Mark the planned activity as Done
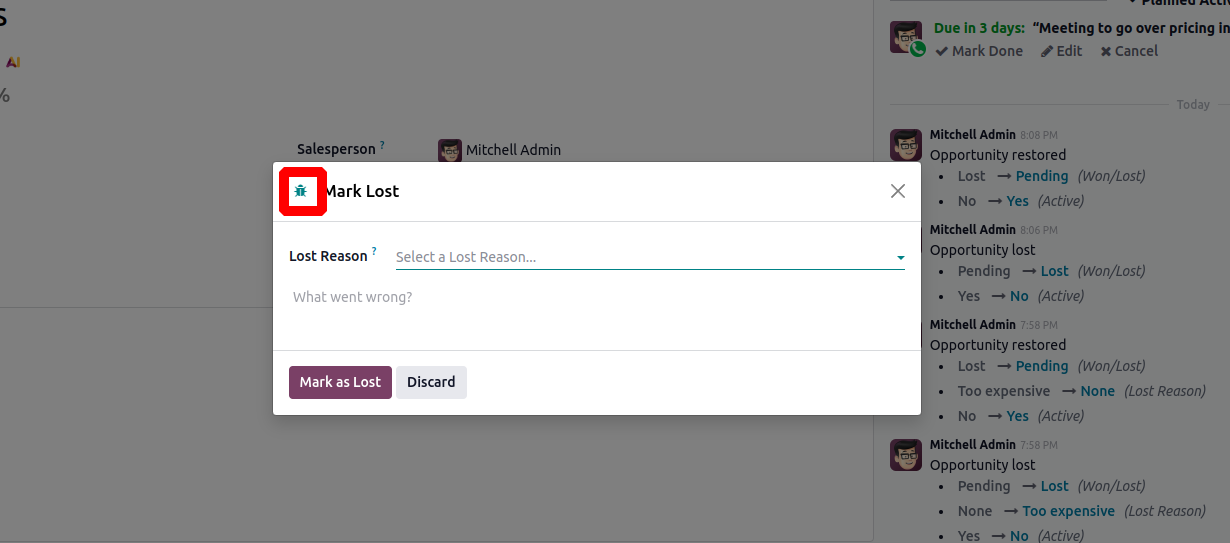This screenshot has width=1230, height=543. click(979, 51)
